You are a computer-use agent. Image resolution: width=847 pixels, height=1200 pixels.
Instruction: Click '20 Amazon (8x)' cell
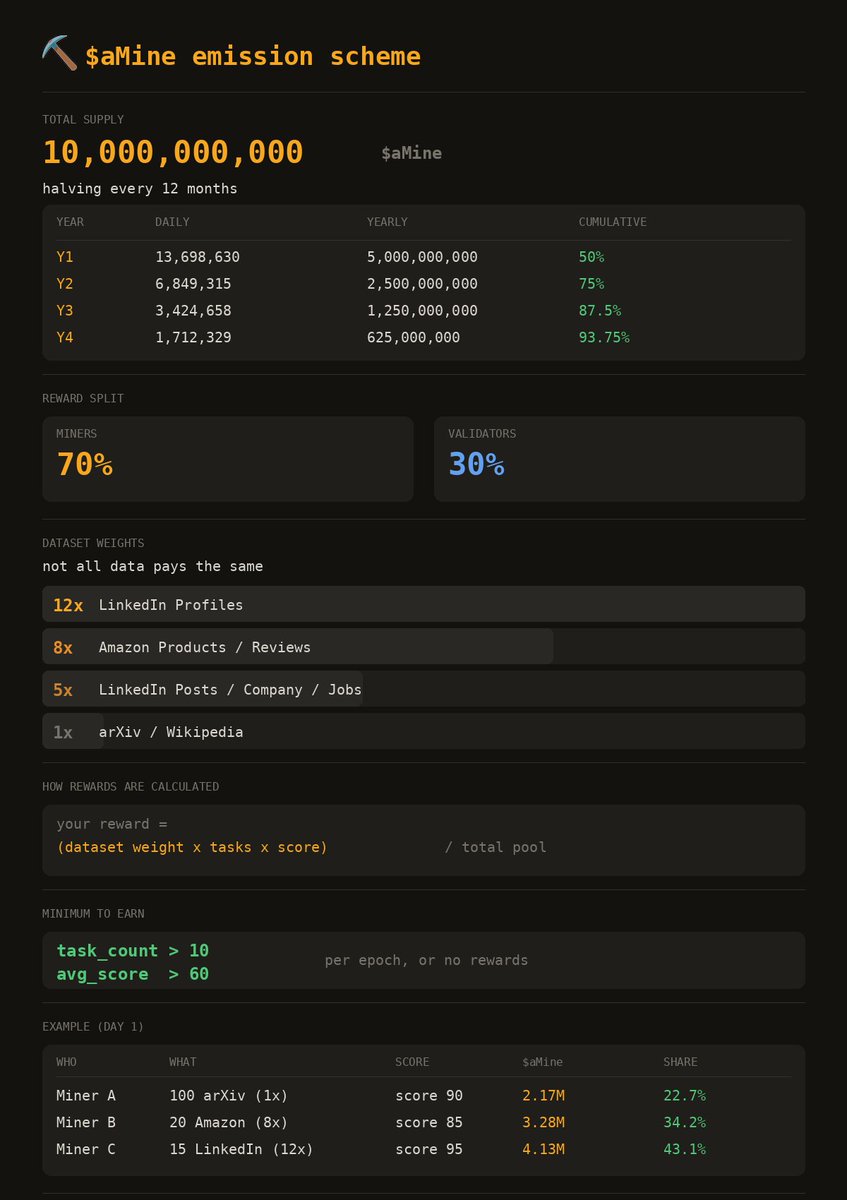point(228,1122)
